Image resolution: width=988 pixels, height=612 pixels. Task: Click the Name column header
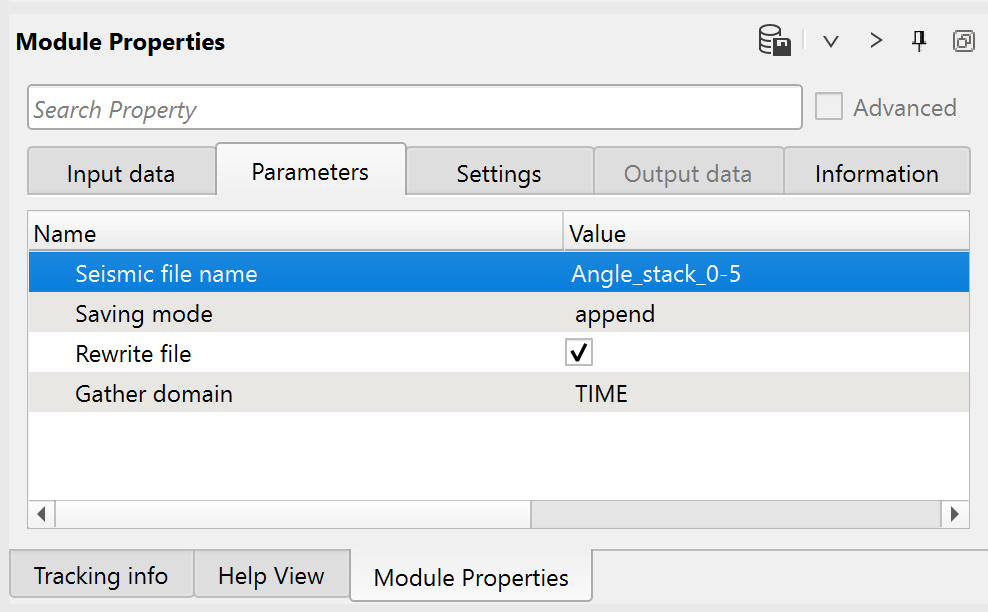click(295, 234)
